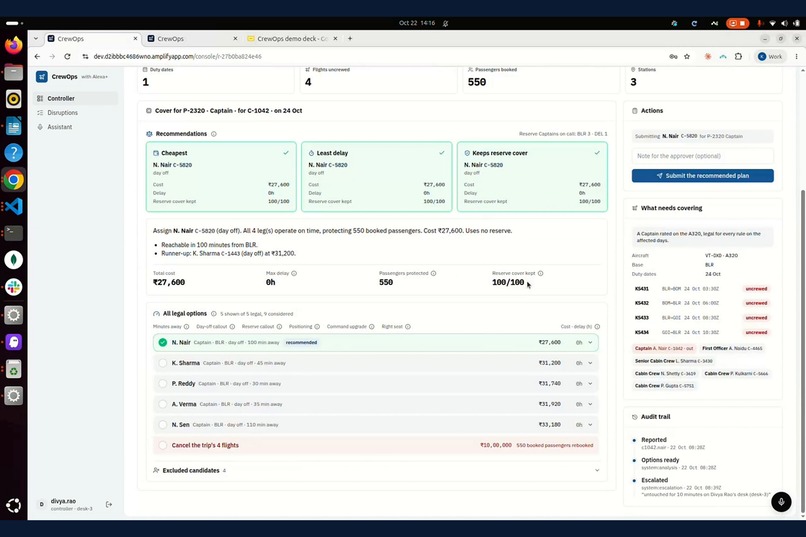Open the Work profile menu

(x=770, y=57)
